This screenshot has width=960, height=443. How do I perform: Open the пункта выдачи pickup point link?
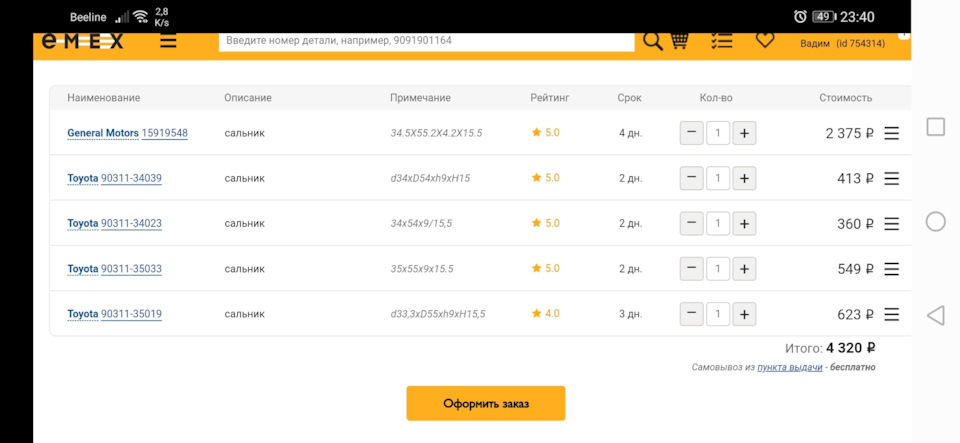pyautogui.click(x=790, y=367)
